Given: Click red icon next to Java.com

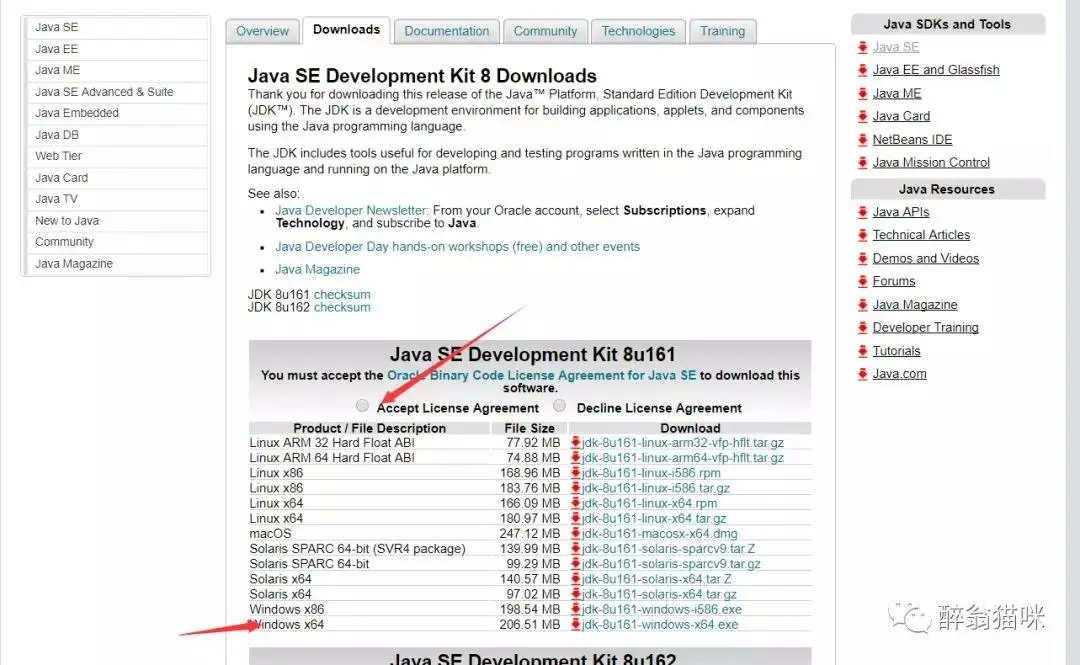Looking at the screenshot, I should [x=862, y=374].
